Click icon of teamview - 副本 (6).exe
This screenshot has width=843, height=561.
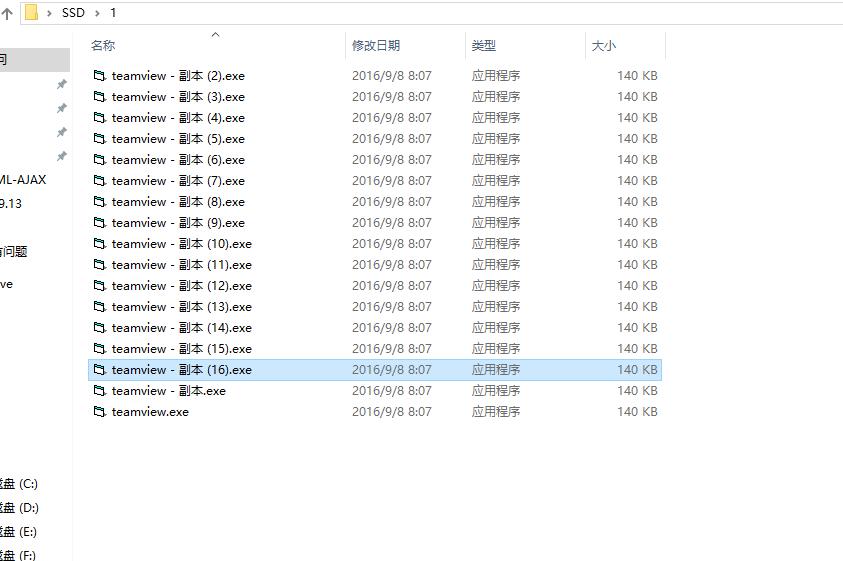pos(99,160)
